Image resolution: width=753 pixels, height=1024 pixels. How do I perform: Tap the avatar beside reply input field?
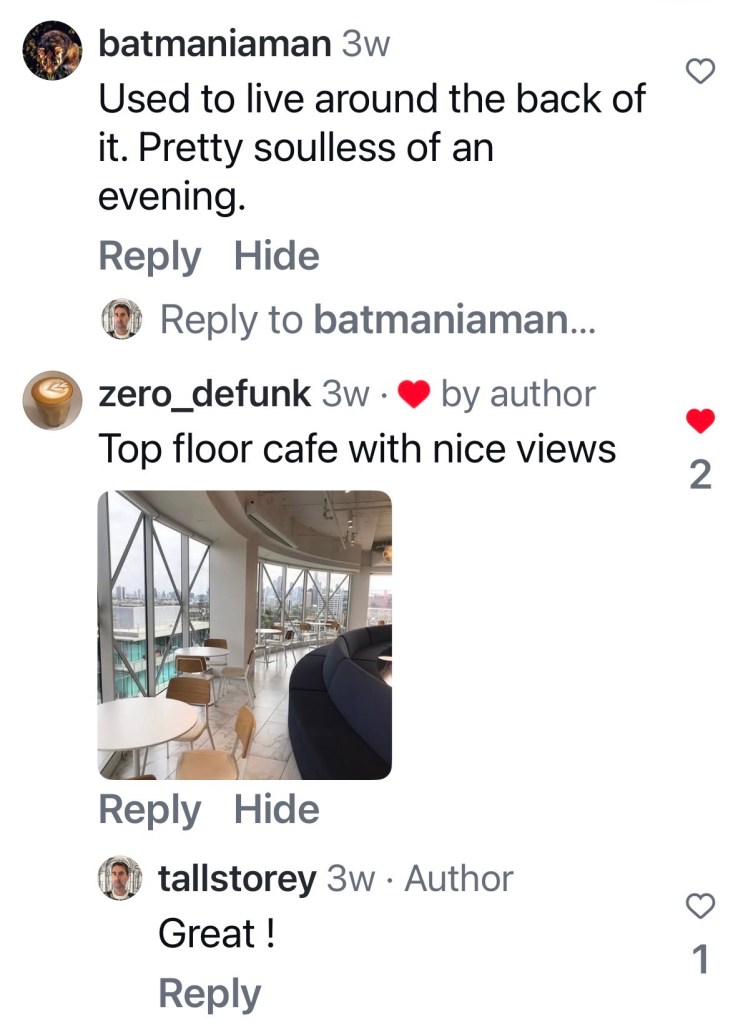121,319
